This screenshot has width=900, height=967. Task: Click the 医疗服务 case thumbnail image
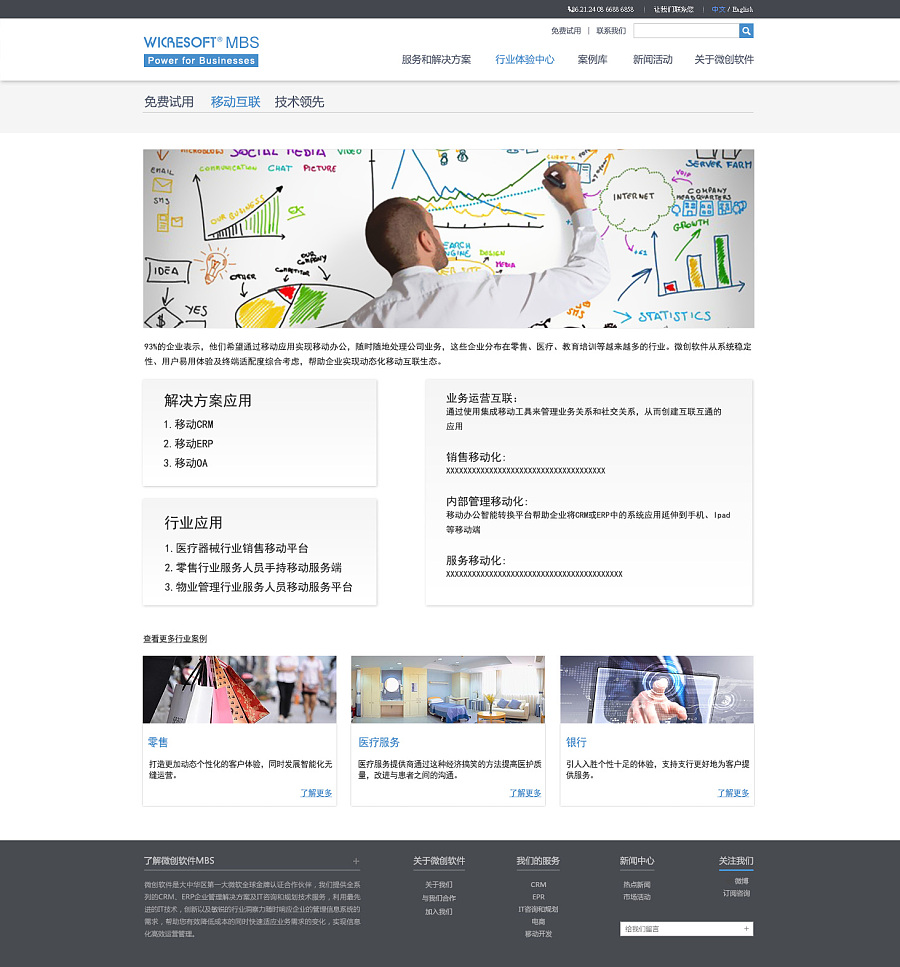pos(448,689)
